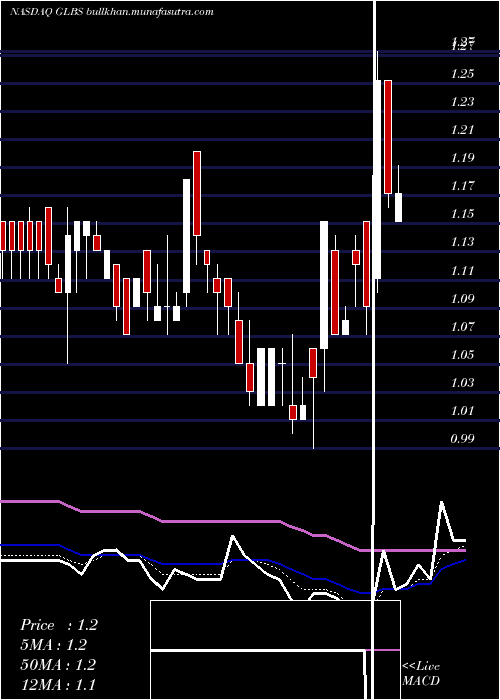This screenshot has height=700, width=500.
Task: Click the '<<Live MACD' label
Action: click(421, 674)
